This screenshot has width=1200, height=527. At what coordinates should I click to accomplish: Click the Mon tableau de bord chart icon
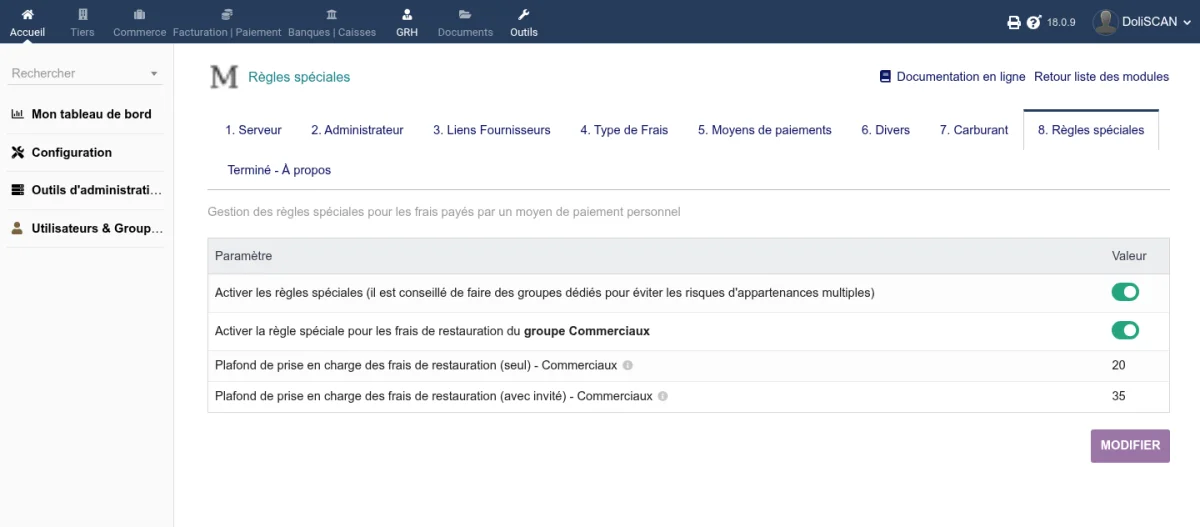[17, 114]
